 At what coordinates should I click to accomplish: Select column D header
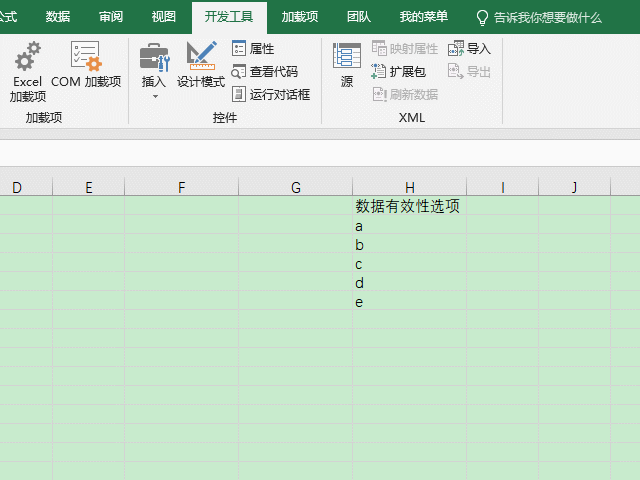click(26, 187)
